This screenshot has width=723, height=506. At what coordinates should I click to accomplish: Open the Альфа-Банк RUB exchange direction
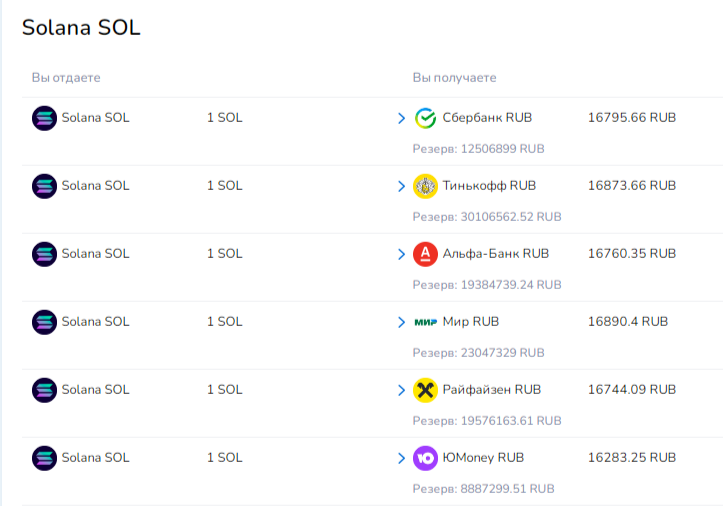coord(496,253)
